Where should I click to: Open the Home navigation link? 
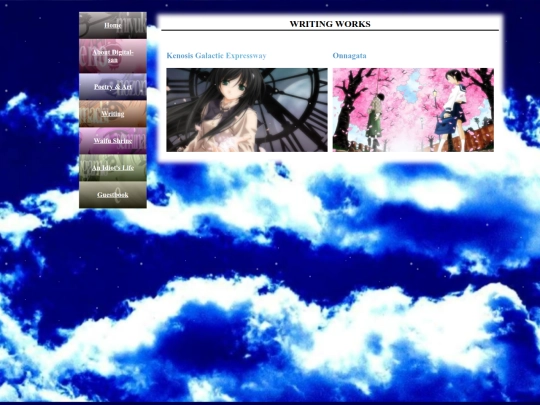pos(113,25)
